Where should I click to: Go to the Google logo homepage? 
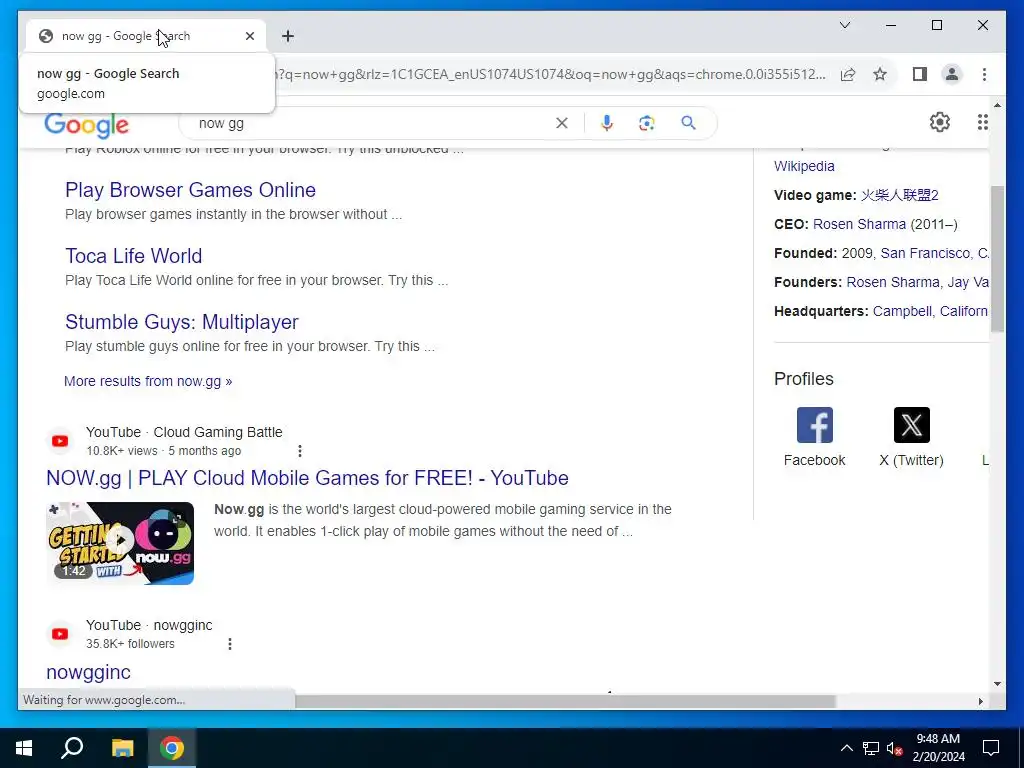pos(86,125)
